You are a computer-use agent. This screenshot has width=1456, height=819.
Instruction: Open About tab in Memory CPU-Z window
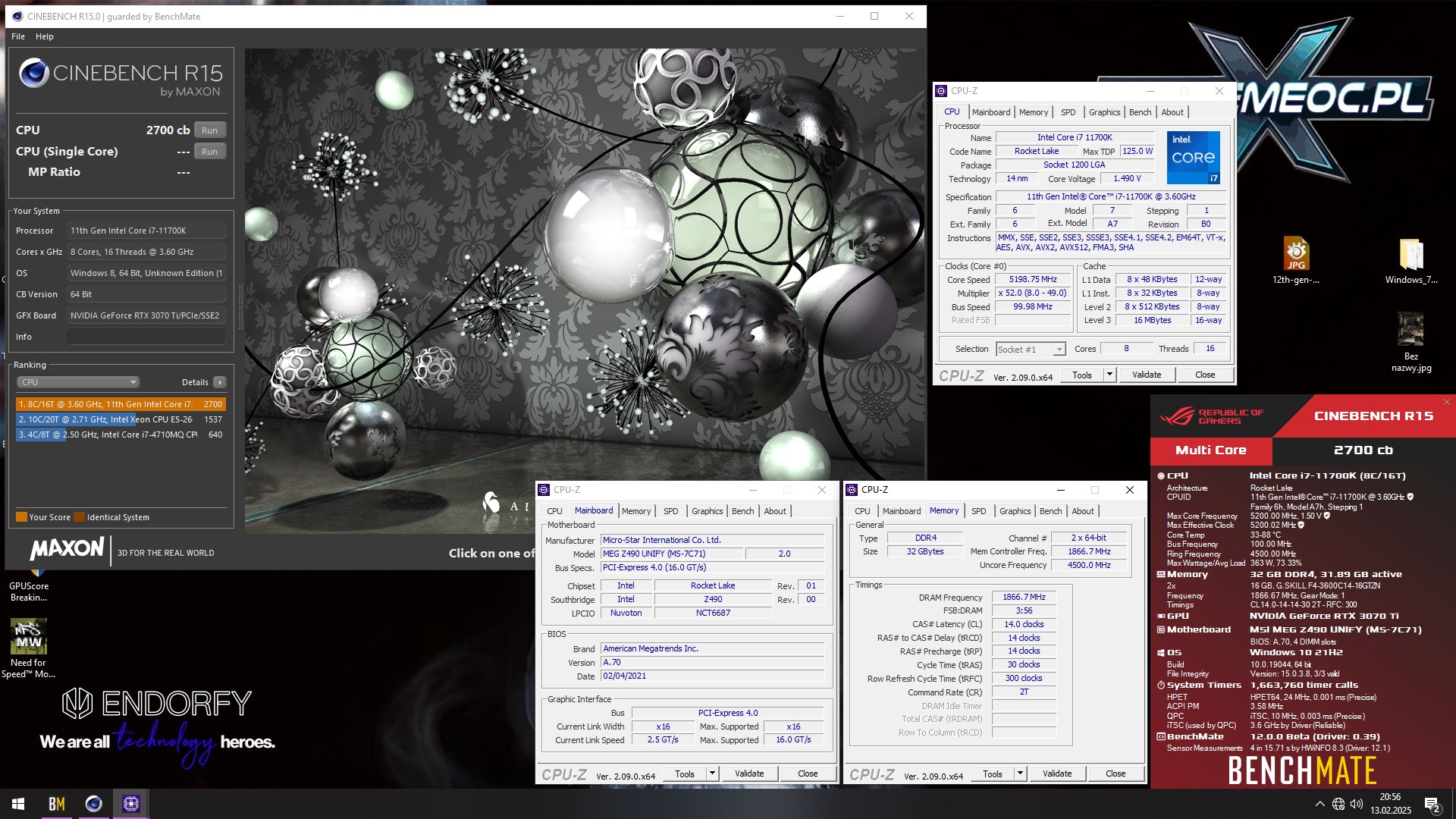pyautogui.click(x=1083, y=511)
